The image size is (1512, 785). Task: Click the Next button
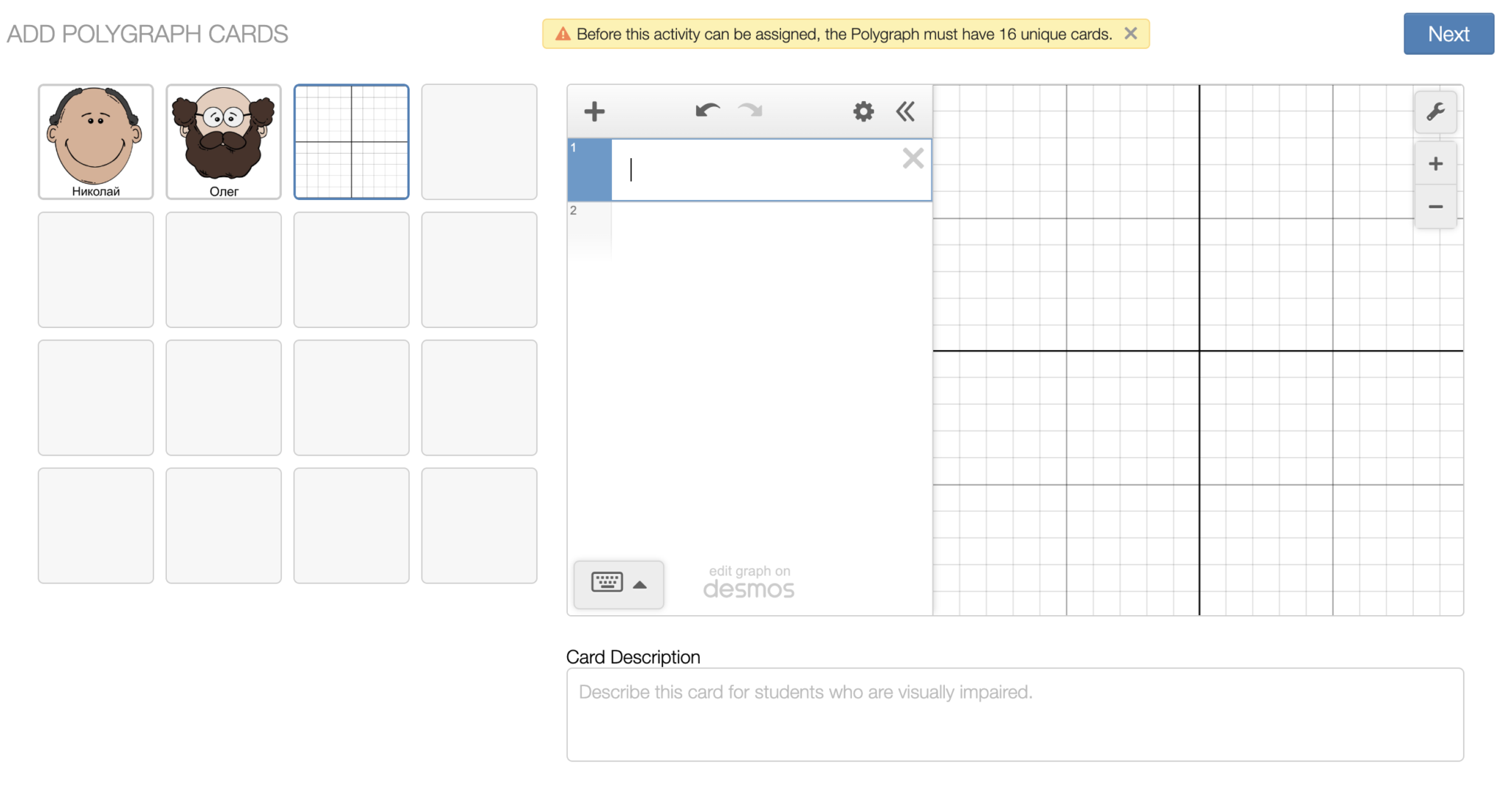1448,33
